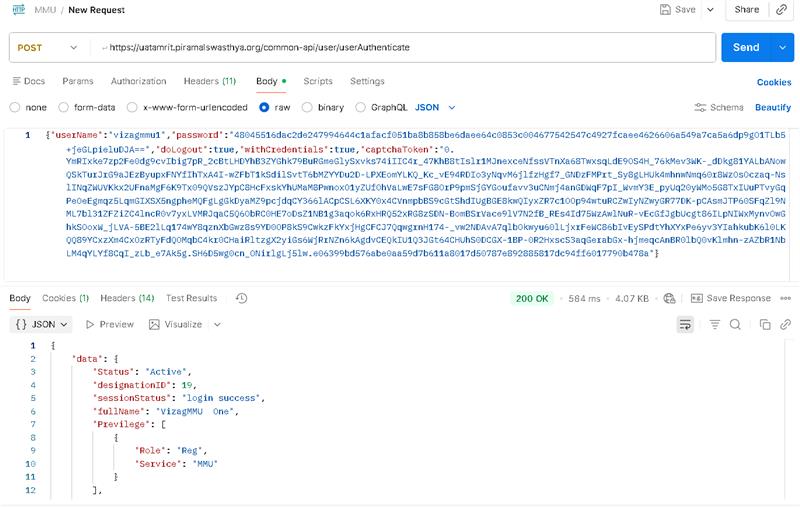Image resolution: width=800 pixels, height=508 pixels.
Task: Click the filter response icon
Action: 714,324
